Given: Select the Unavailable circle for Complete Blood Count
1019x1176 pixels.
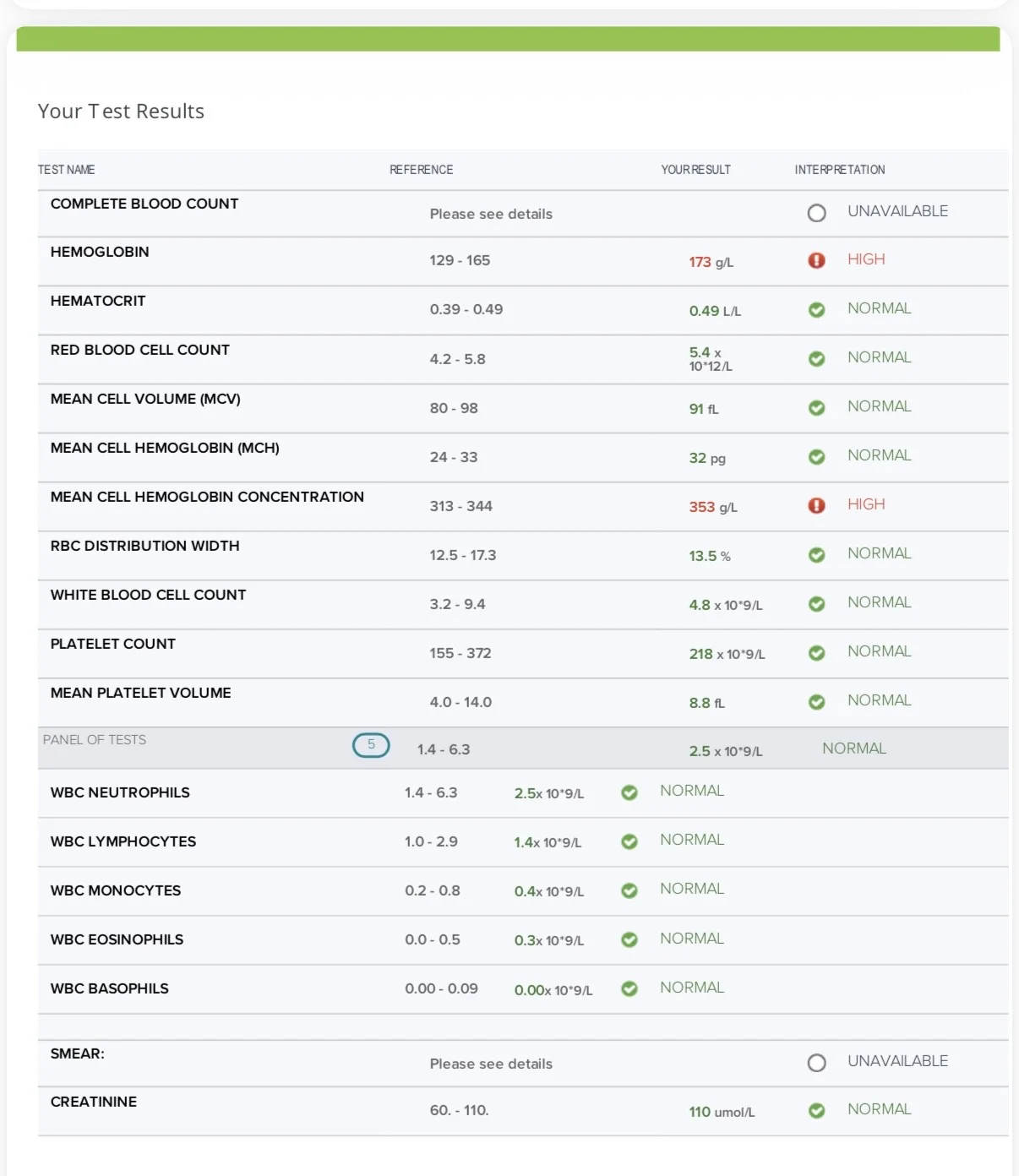Looking at the screenshot, I should [816, 213].
